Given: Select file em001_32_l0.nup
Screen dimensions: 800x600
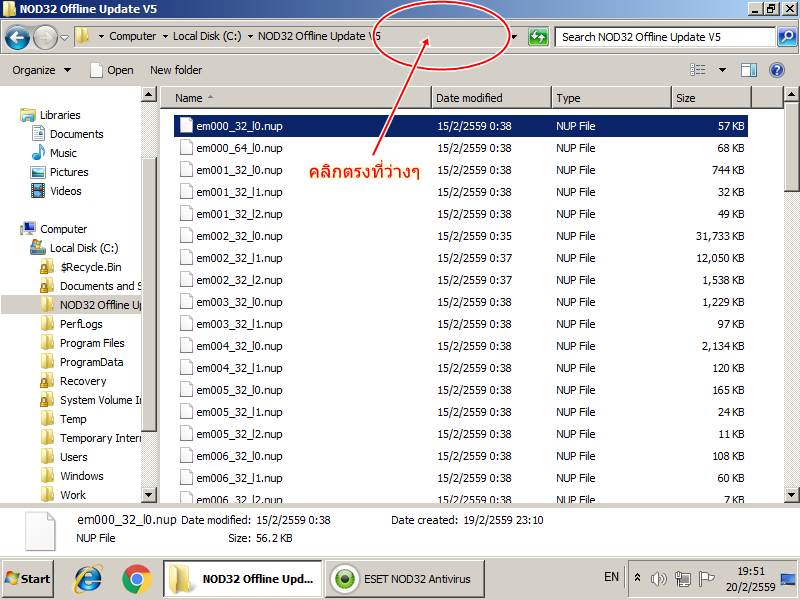Looking at the screenshot, I should 239,170.
